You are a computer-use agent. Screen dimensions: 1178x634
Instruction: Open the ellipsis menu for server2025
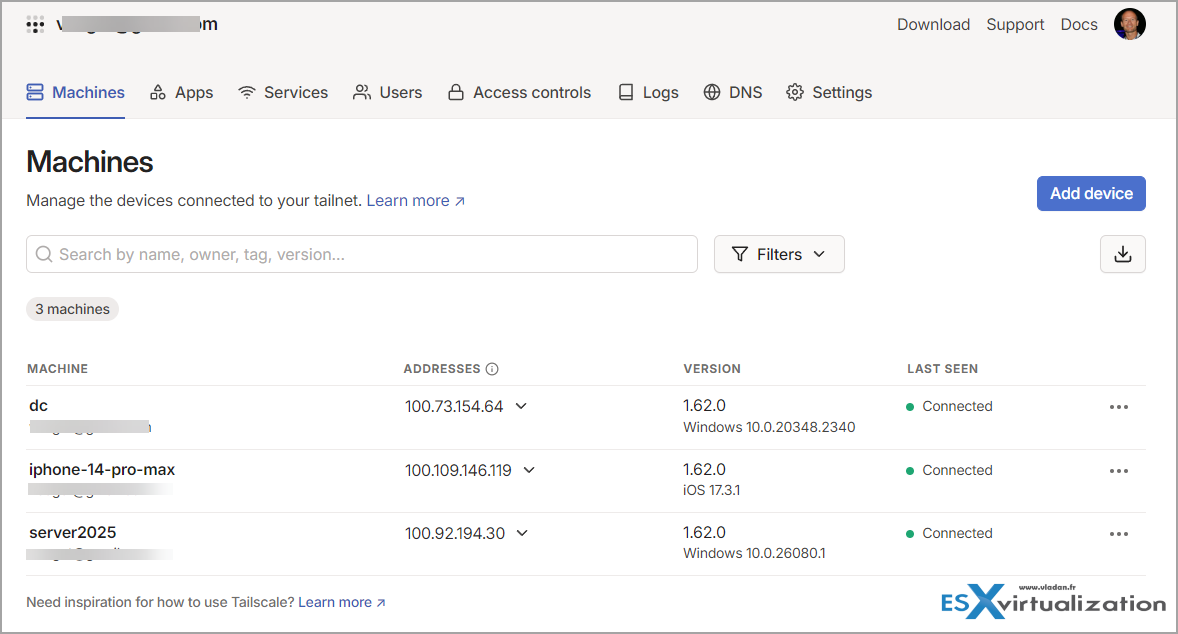tap(1119, 533)
